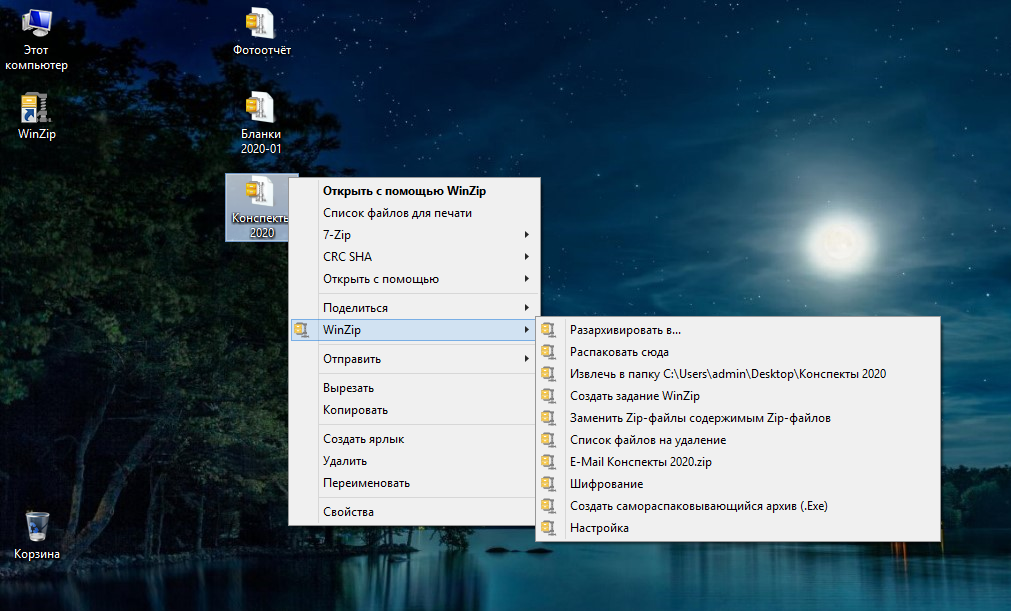Open the CRC SHA menu entry
The width and height of the screenshot is (1011, 611).
click(413, 257)
